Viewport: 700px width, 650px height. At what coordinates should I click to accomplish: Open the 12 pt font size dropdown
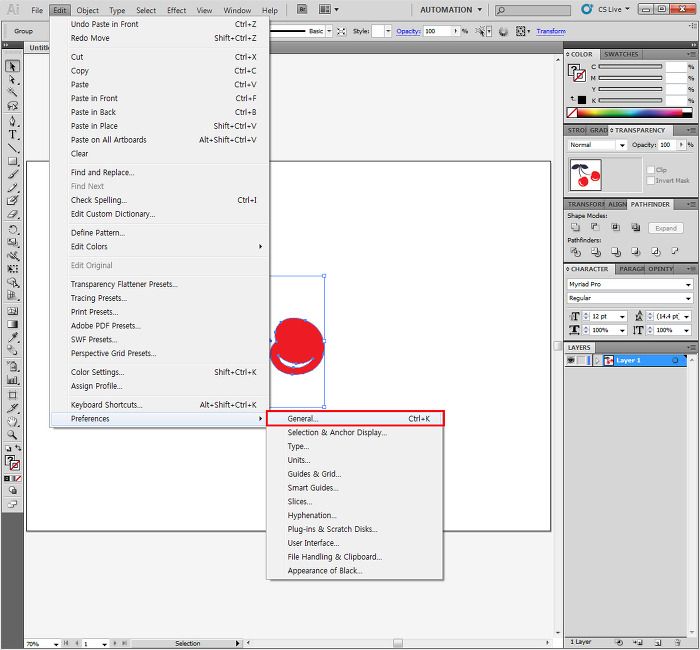click(622, 317)
